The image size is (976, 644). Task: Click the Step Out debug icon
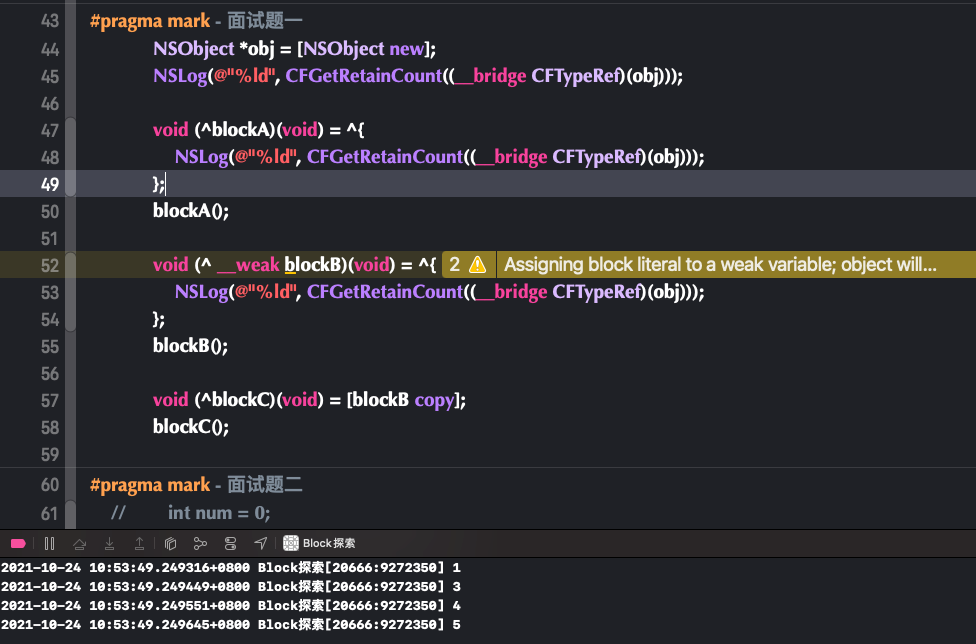(x=139, y=543)
